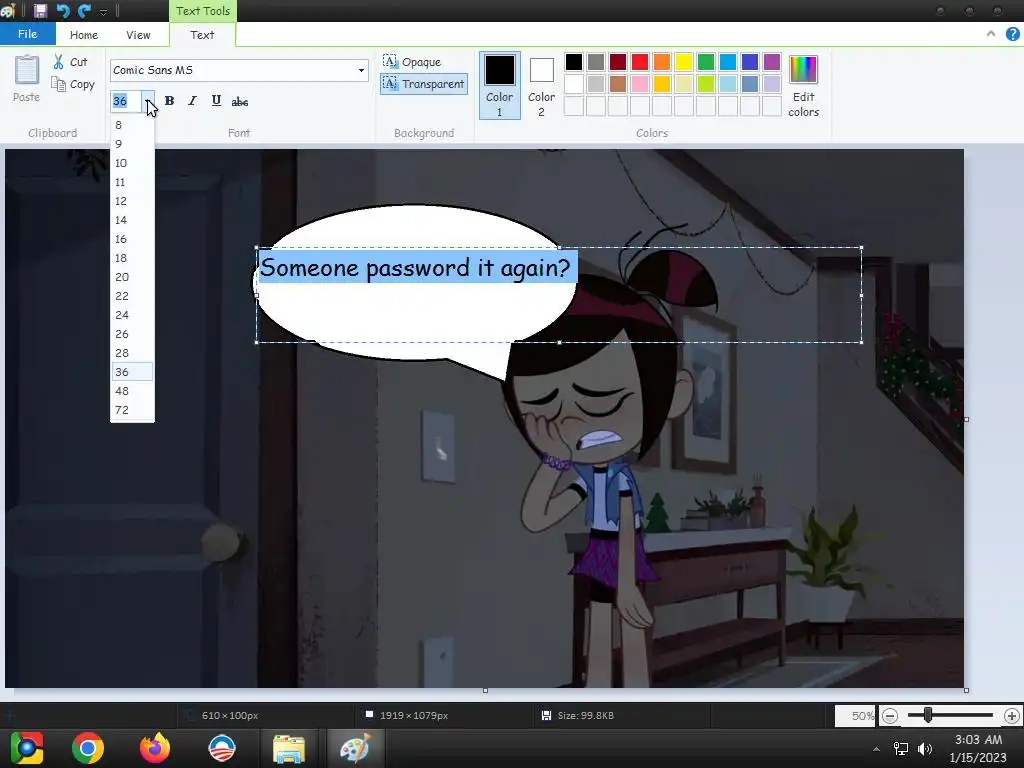1024x768 pixels.
Task: Open File Explorer from the taskbar
Action: (x=289, y=748)
